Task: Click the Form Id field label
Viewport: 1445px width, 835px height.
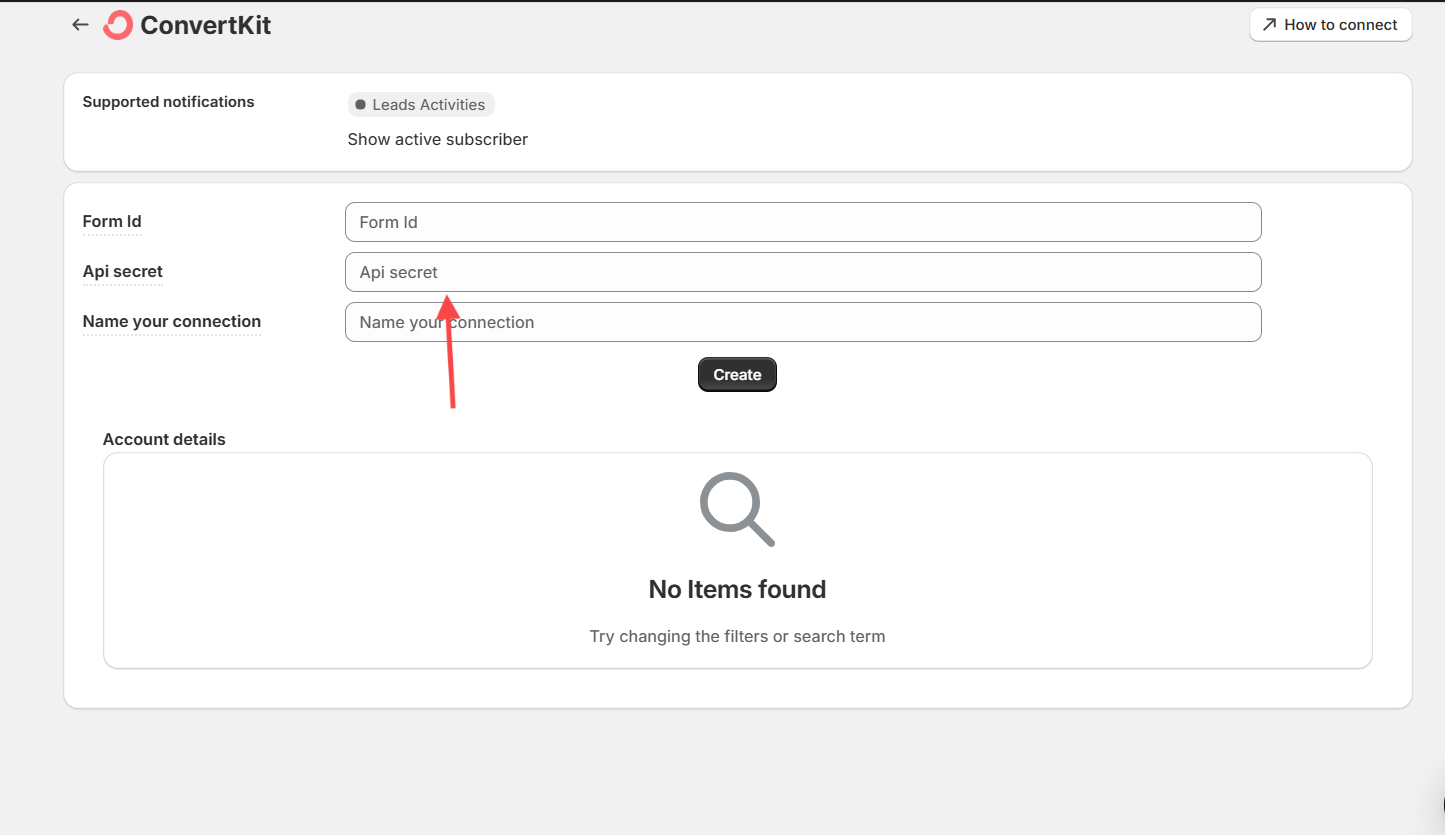Action: click(112, 222)
